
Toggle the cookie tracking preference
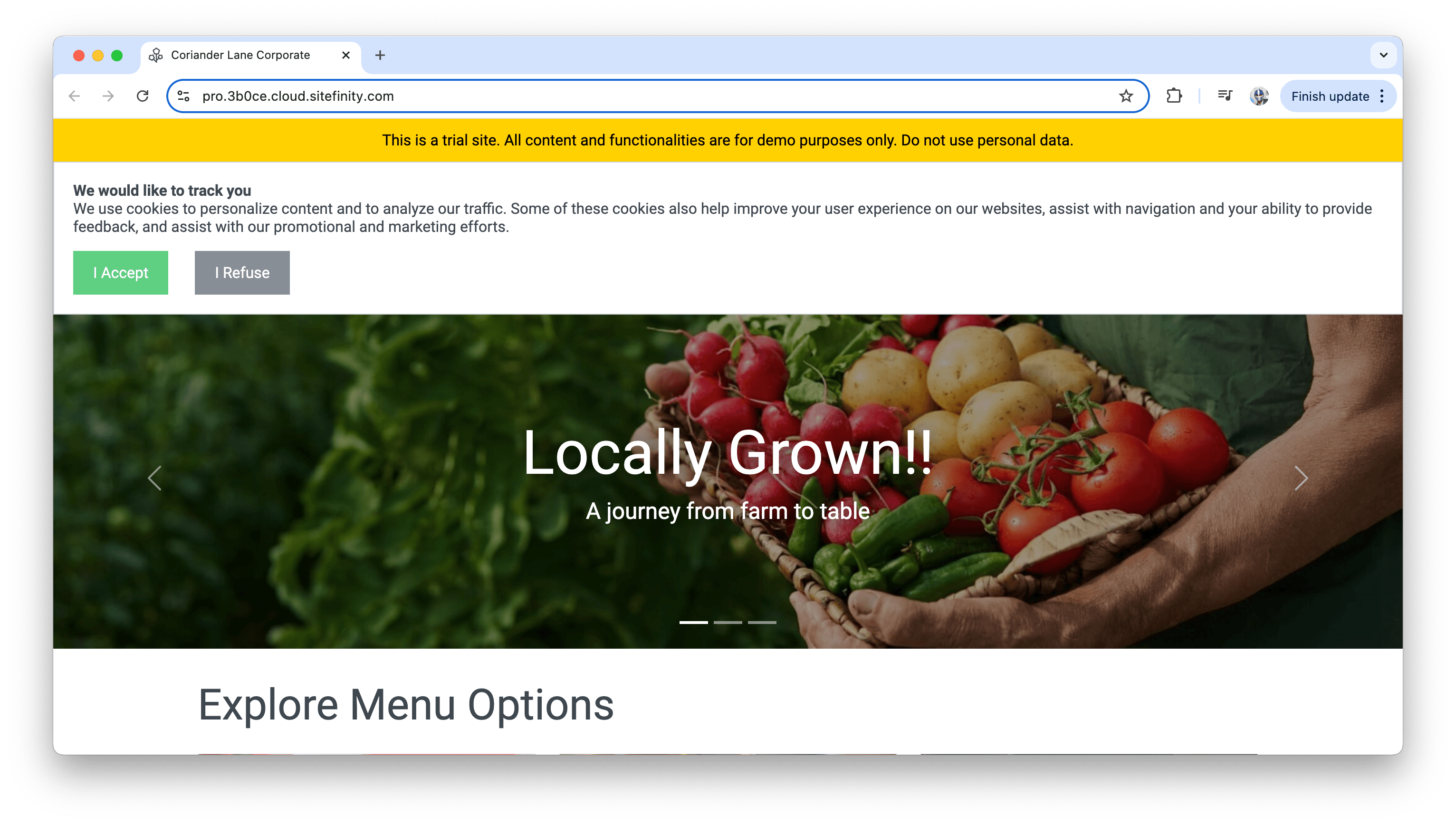point(242,272)
